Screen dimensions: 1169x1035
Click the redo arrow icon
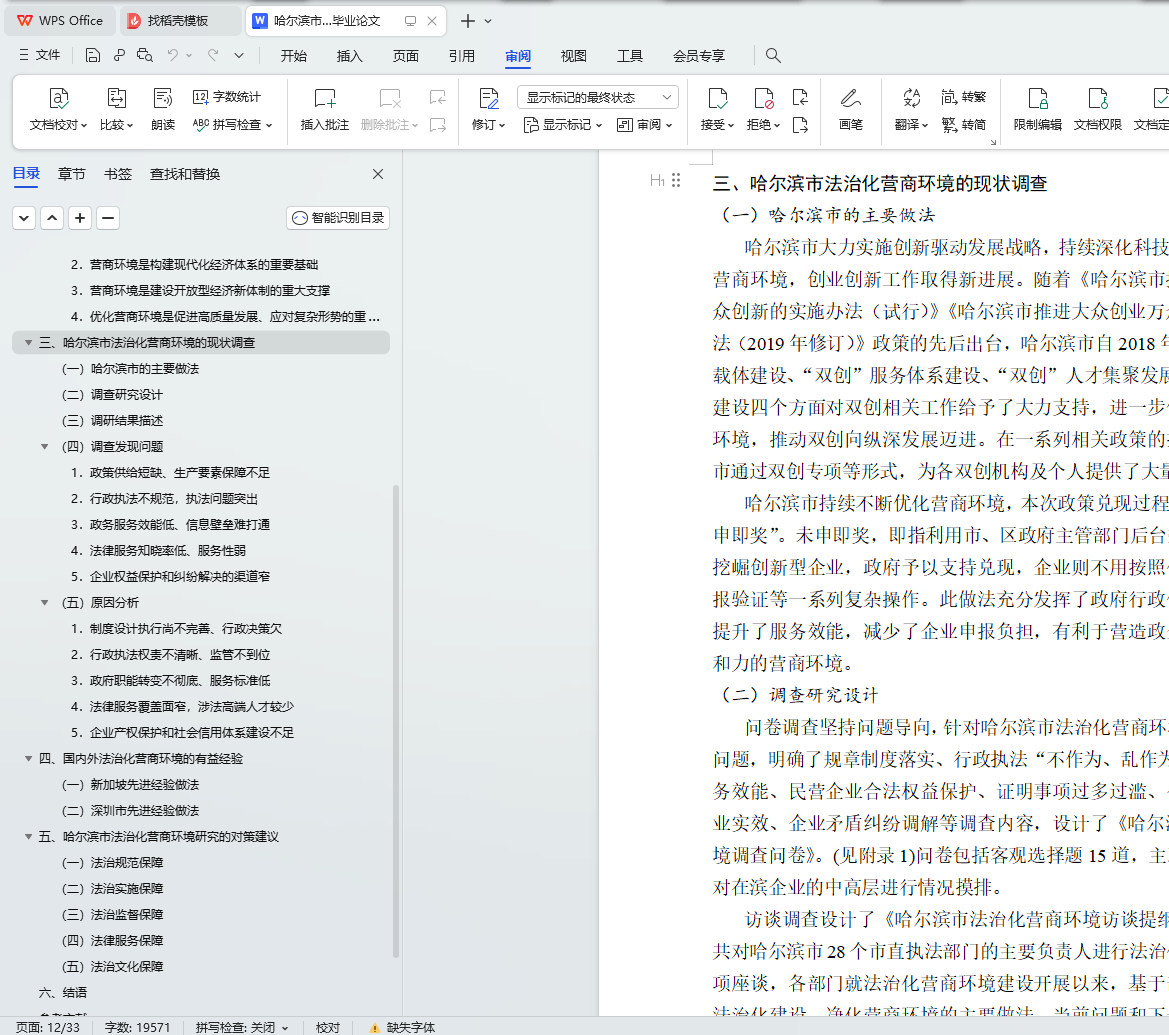tap(213, 55)
